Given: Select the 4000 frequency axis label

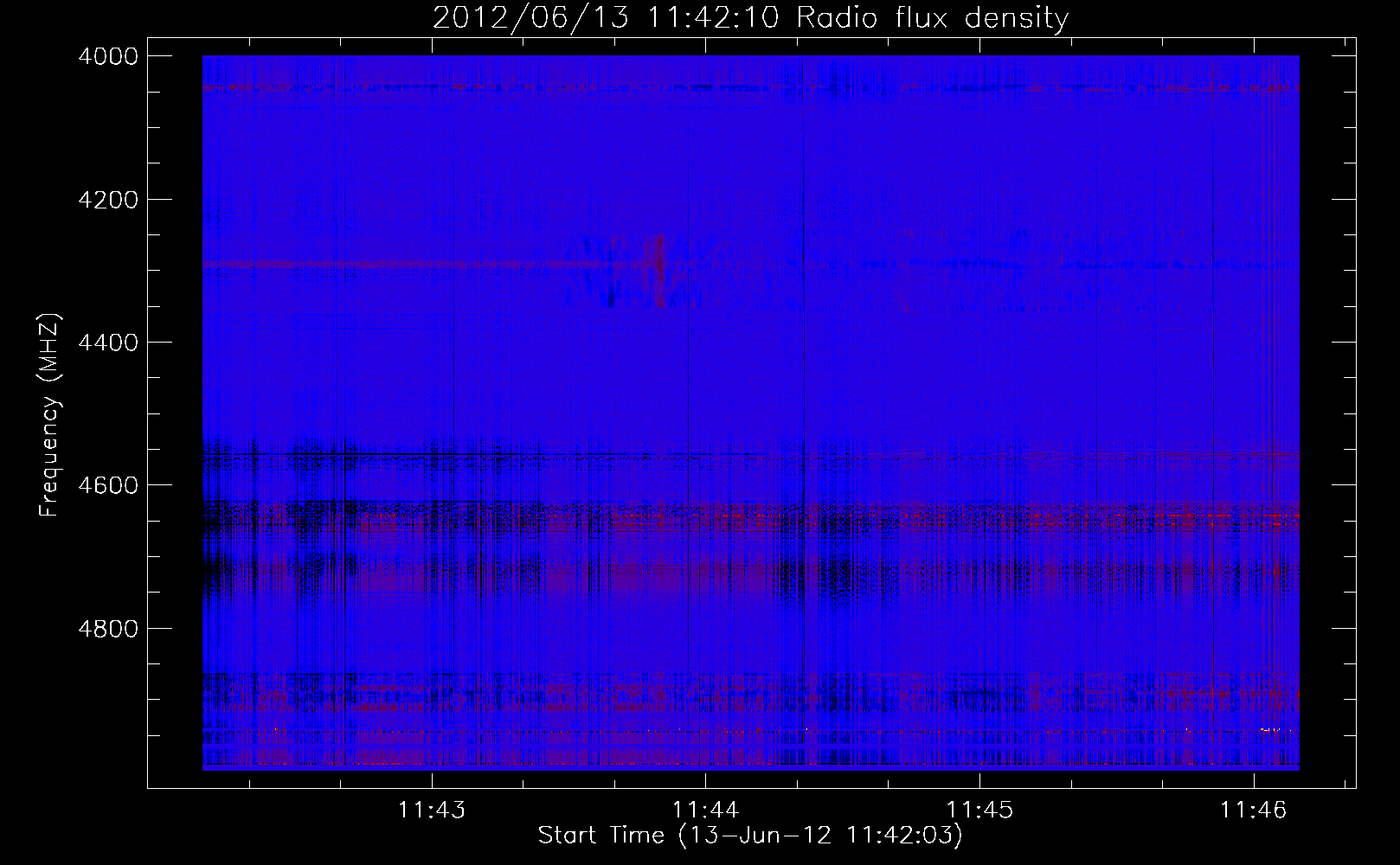Looking at the screenshot, I should [107, 56].
